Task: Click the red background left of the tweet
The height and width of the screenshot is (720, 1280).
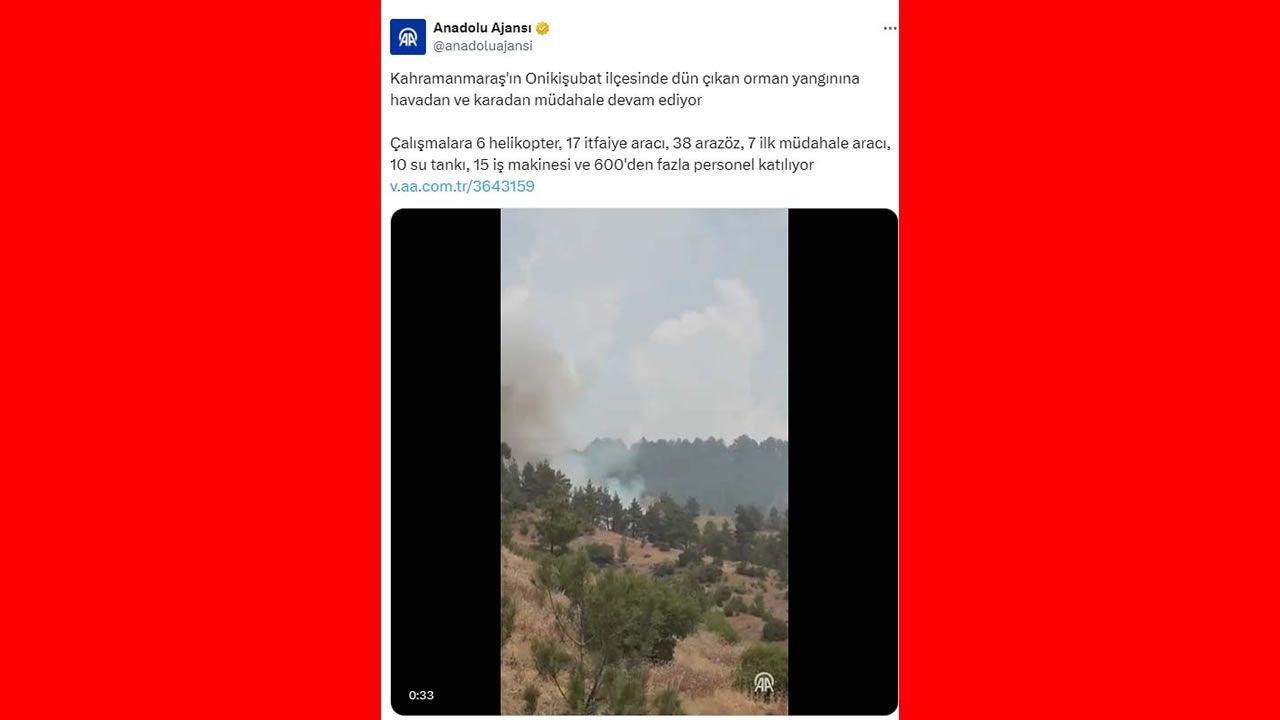Action: pyautogui.click(x=190, y=360)
